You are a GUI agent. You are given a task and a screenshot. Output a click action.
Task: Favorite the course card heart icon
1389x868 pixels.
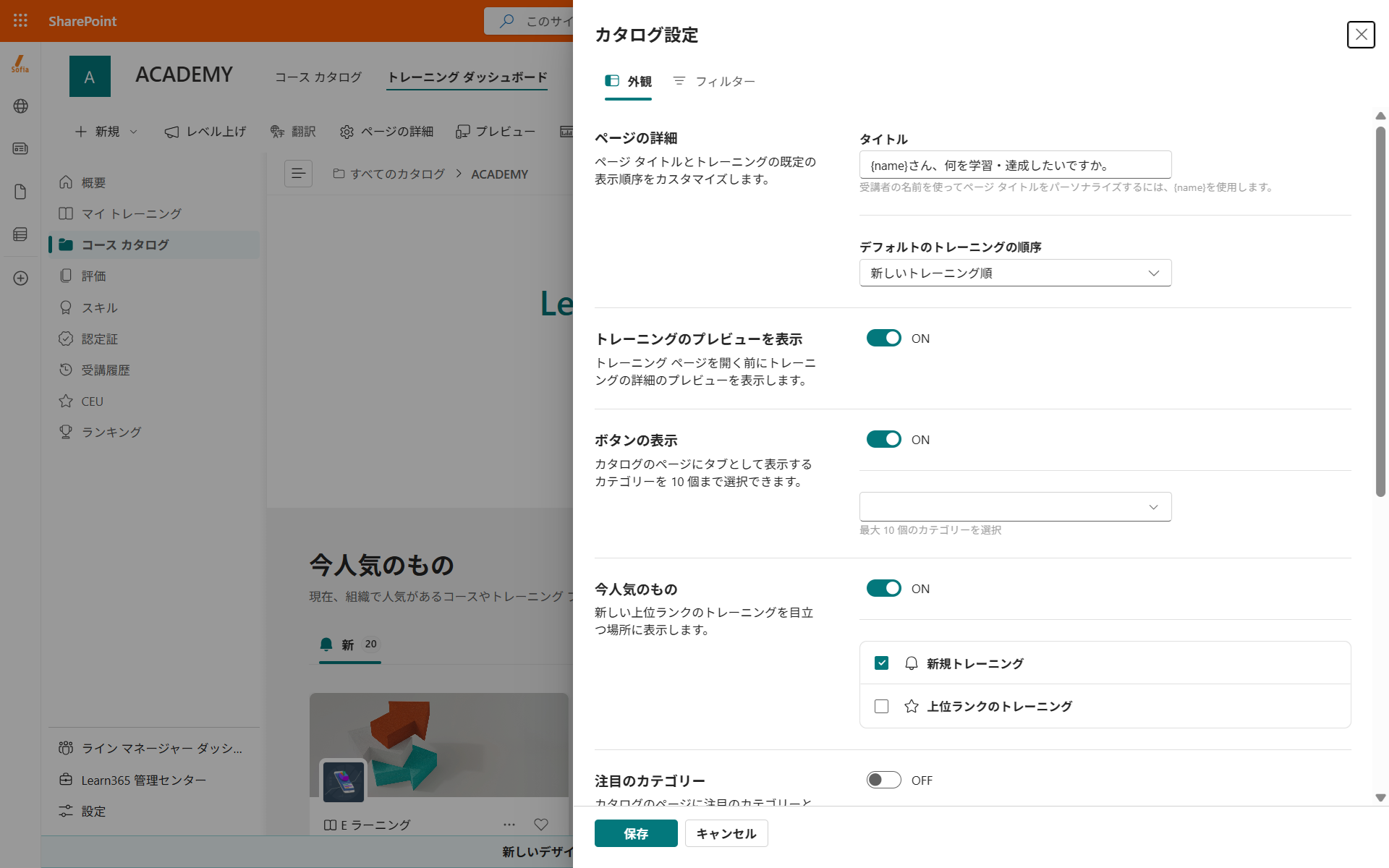(x=541, y=824)
